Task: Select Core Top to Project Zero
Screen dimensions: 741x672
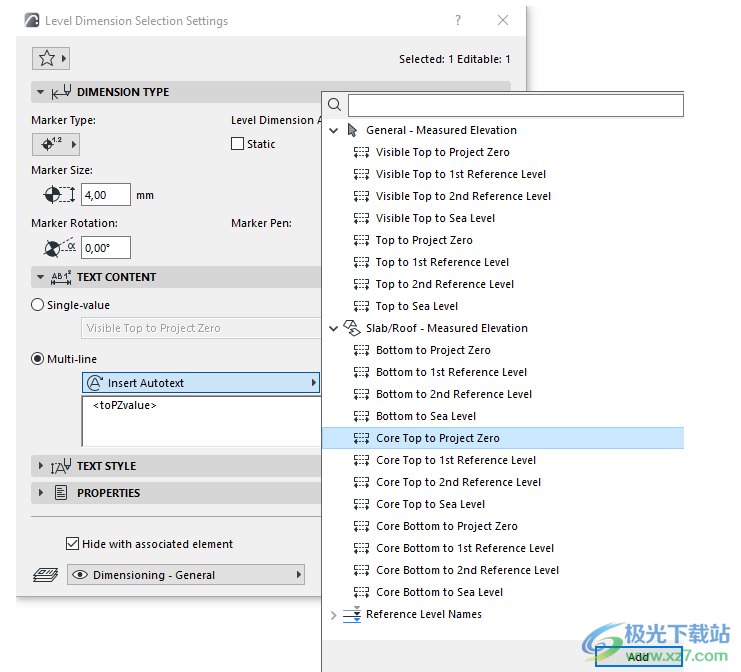Action: [x=437, y=438]
